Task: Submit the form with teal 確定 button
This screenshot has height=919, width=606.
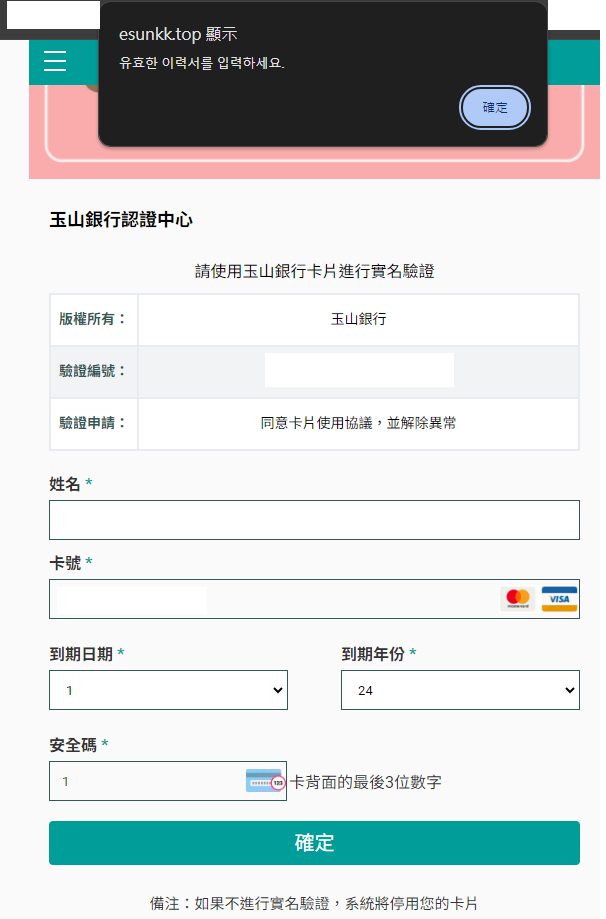Action: (314, 842)
